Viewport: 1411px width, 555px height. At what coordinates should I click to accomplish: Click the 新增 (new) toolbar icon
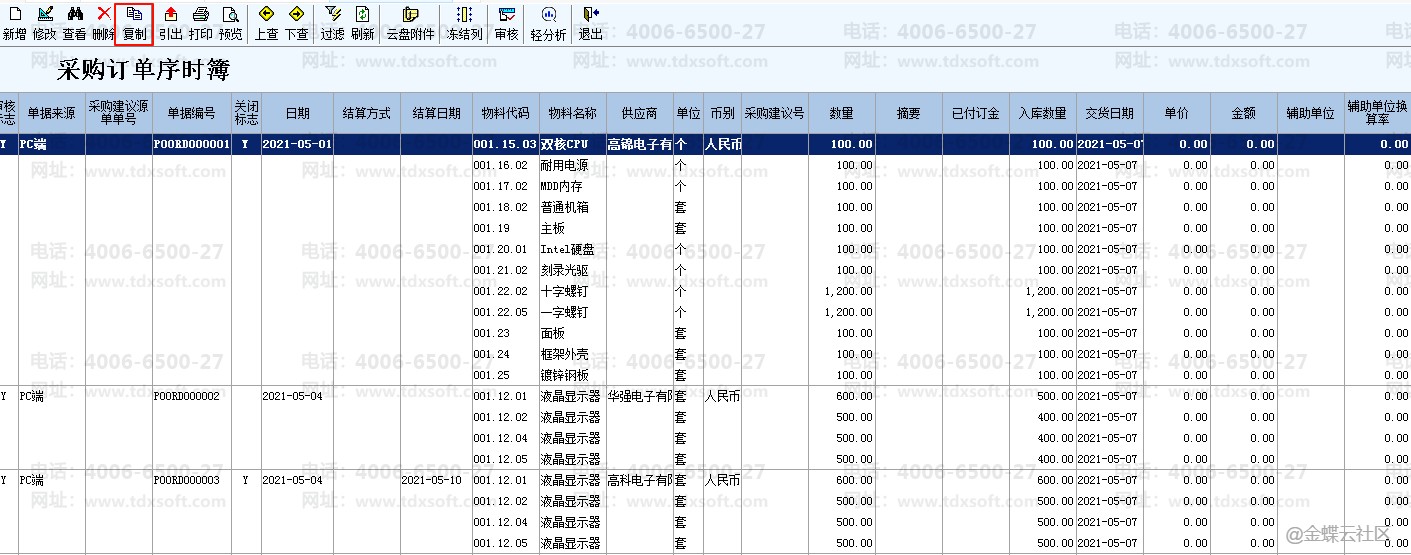point(15,23)
